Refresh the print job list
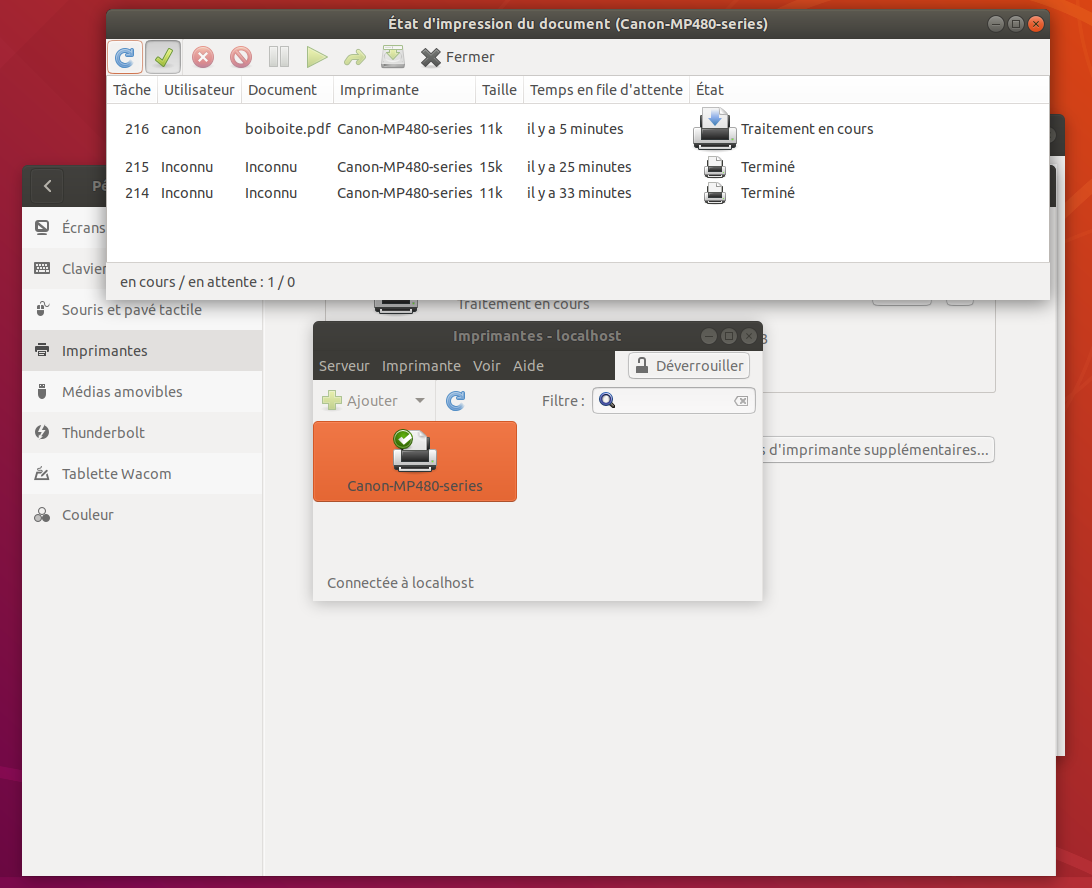The width and height of the screenshot is (1092, 888). [x=125, y=57]
